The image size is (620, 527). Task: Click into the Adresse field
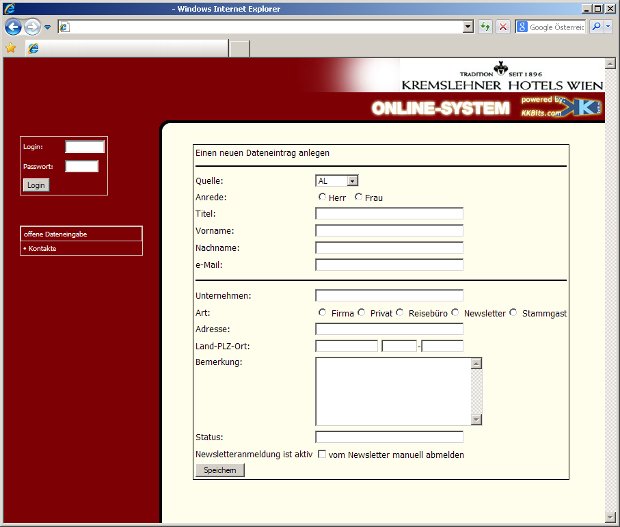coord(389,329)
